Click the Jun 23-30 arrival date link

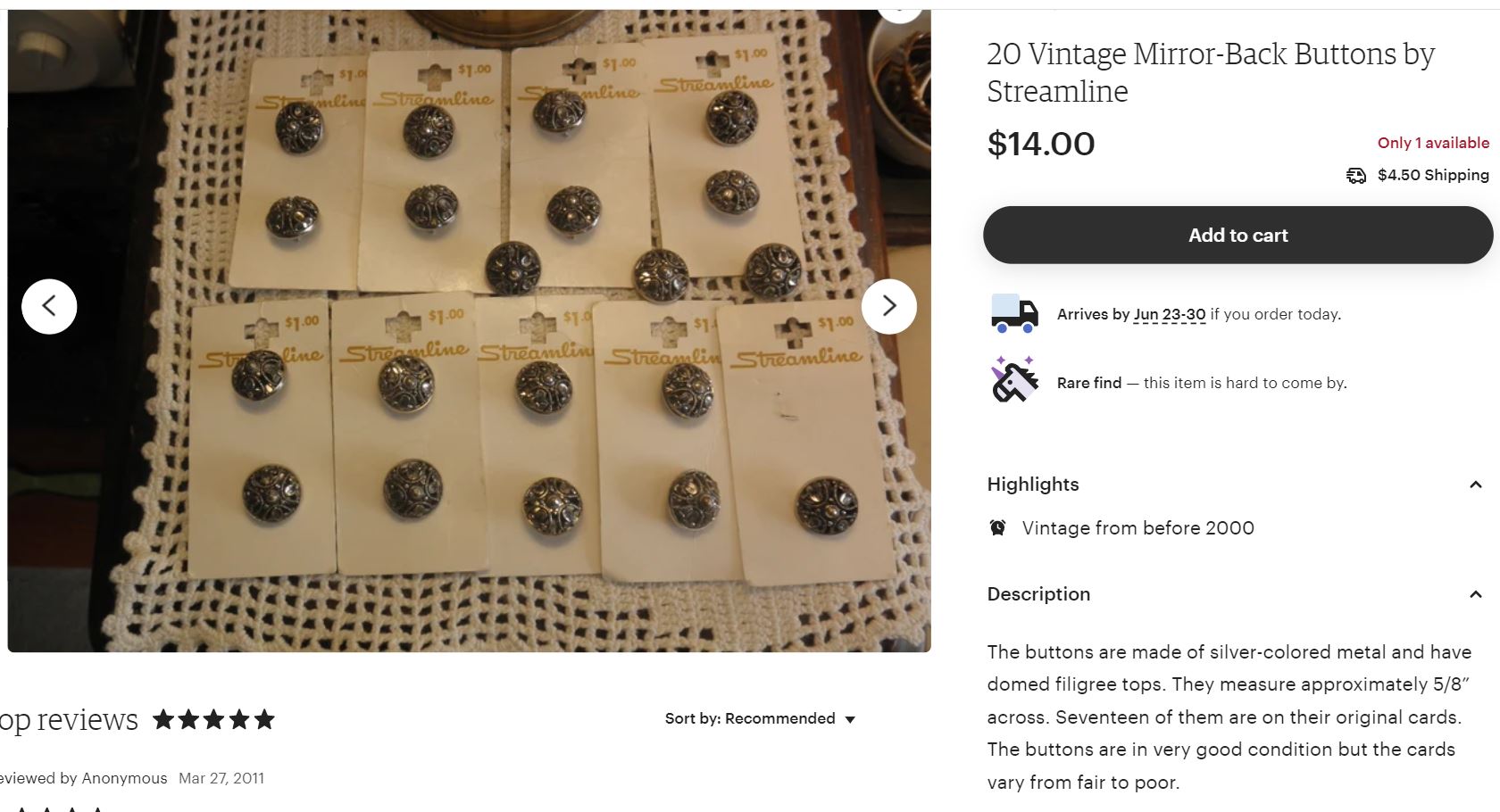coord(1169,314)
